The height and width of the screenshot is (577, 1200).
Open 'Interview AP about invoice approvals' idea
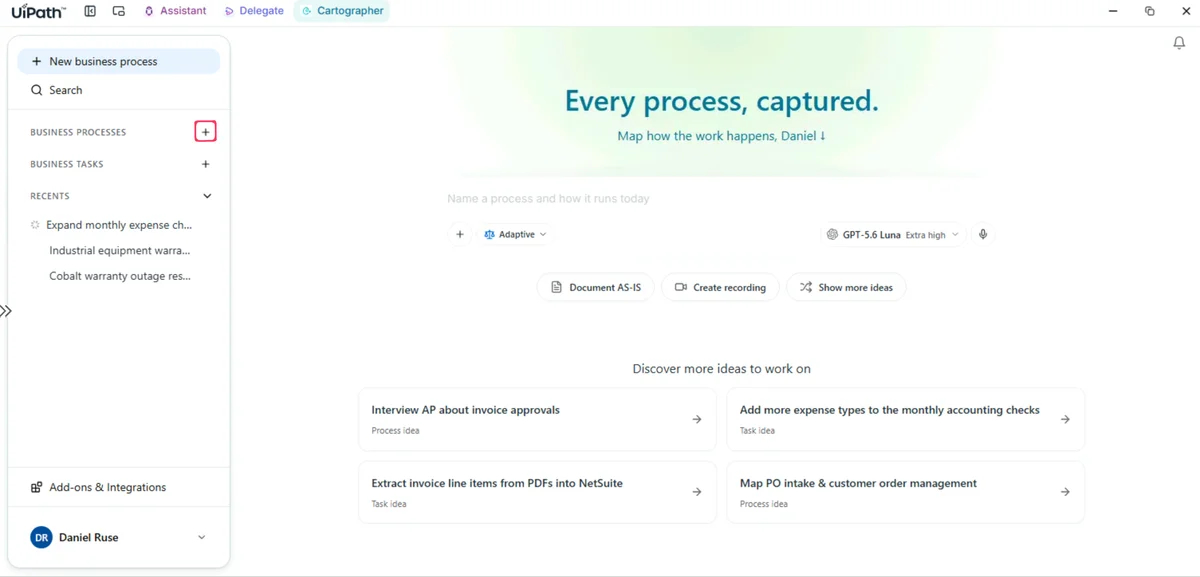pyautogui.click(x=537, y=419)
